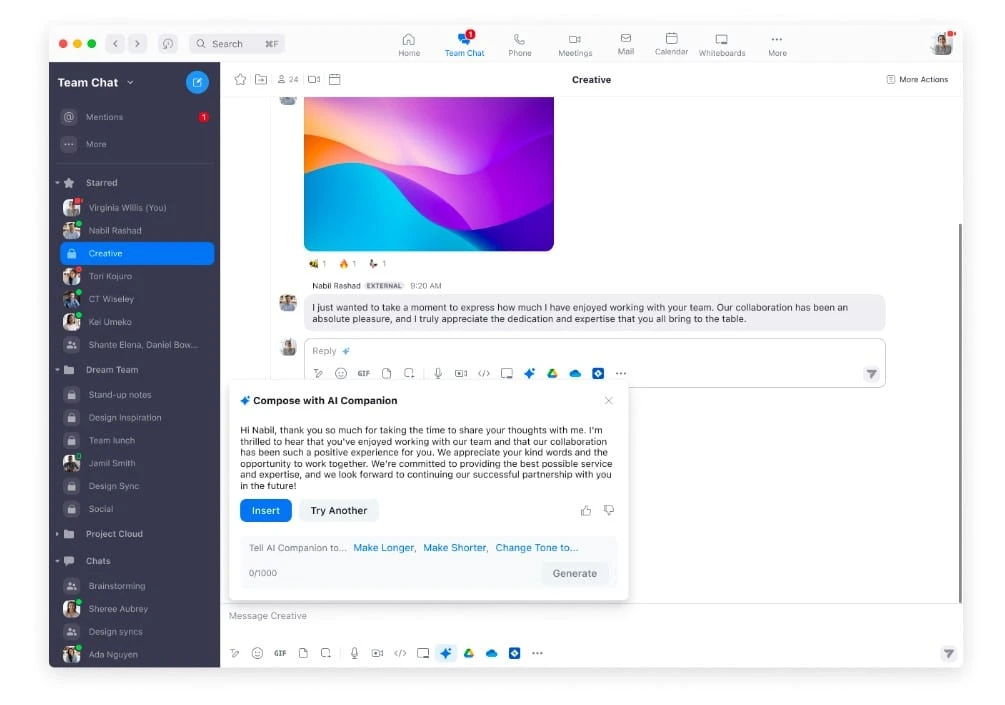Image resolution: width=1005 pixels, height=705 pixels.
Task: Open the history clock icon in title bar
Action: [167, 44]
